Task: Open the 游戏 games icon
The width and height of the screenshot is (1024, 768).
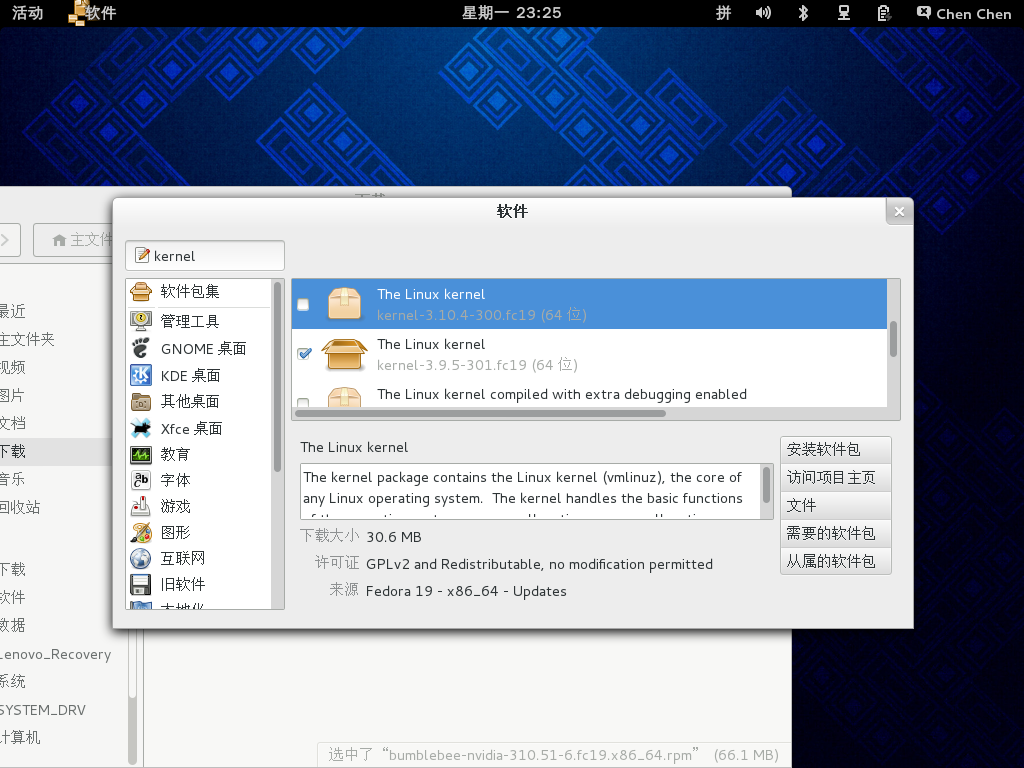Action: (141, 506)
